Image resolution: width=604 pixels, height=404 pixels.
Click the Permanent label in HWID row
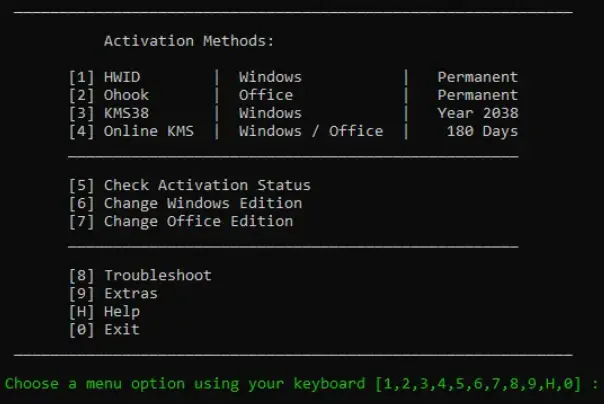478,77
